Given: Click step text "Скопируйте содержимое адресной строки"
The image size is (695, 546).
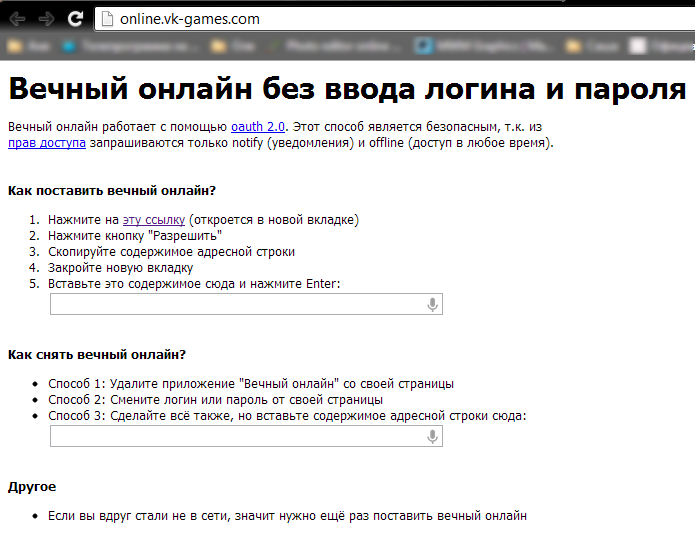Looking at the screenshot, I should (x=172, y=252).
